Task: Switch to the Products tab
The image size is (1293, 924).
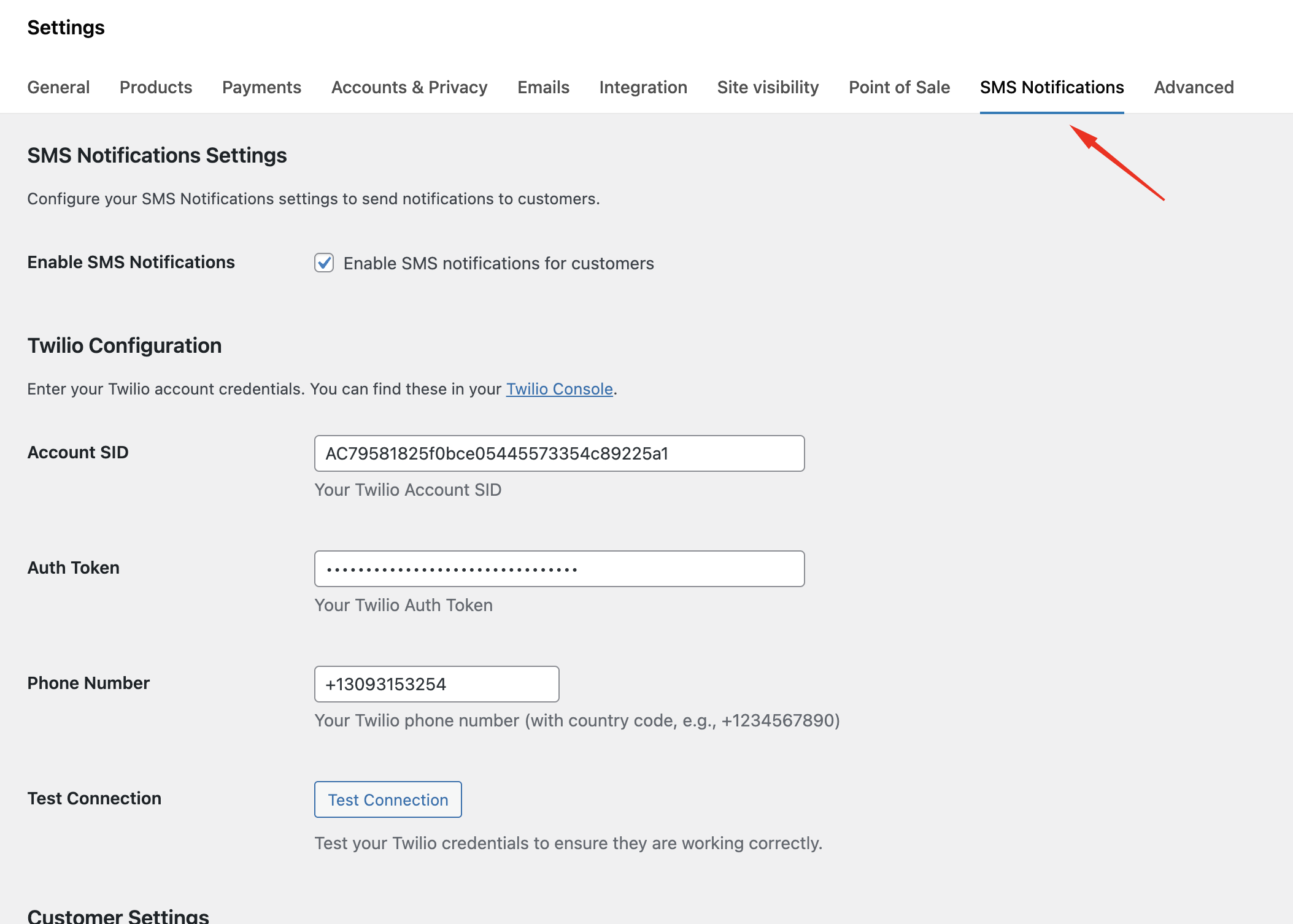Action: point(156,87)
